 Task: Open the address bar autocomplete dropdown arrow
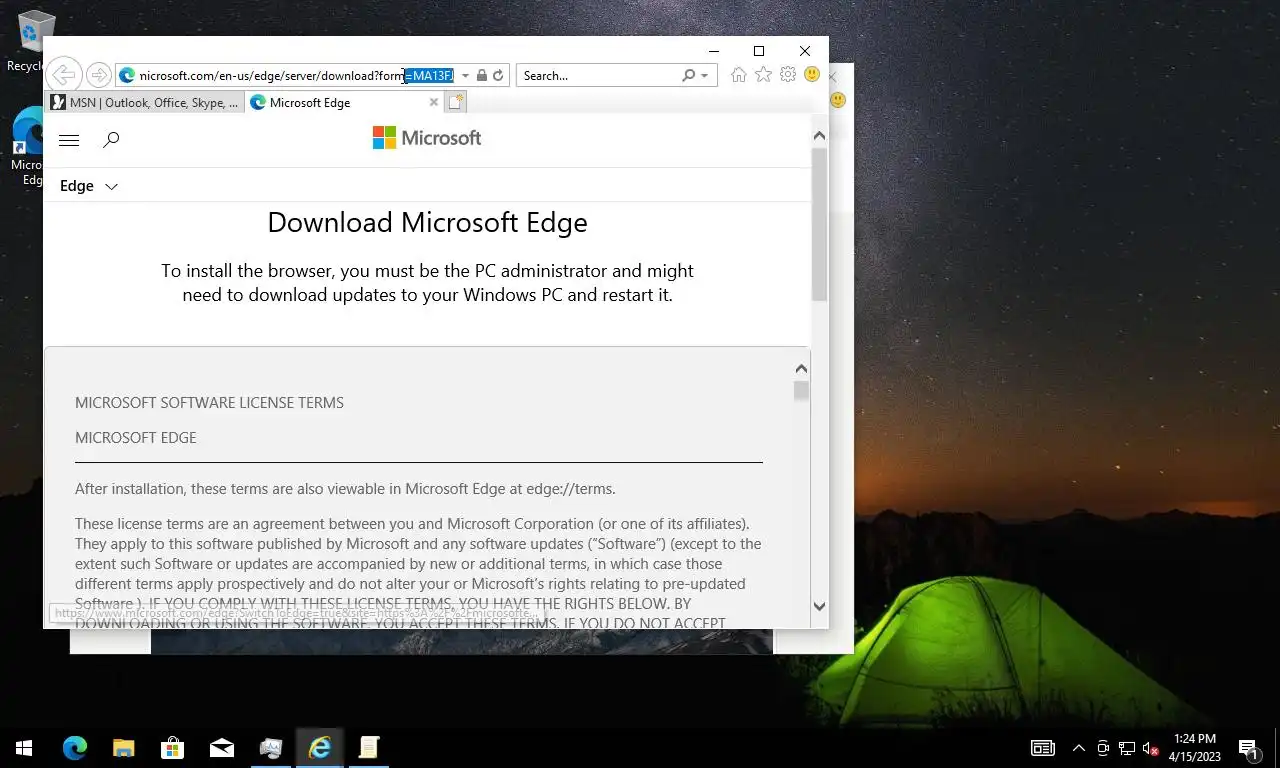click(465, 75)
